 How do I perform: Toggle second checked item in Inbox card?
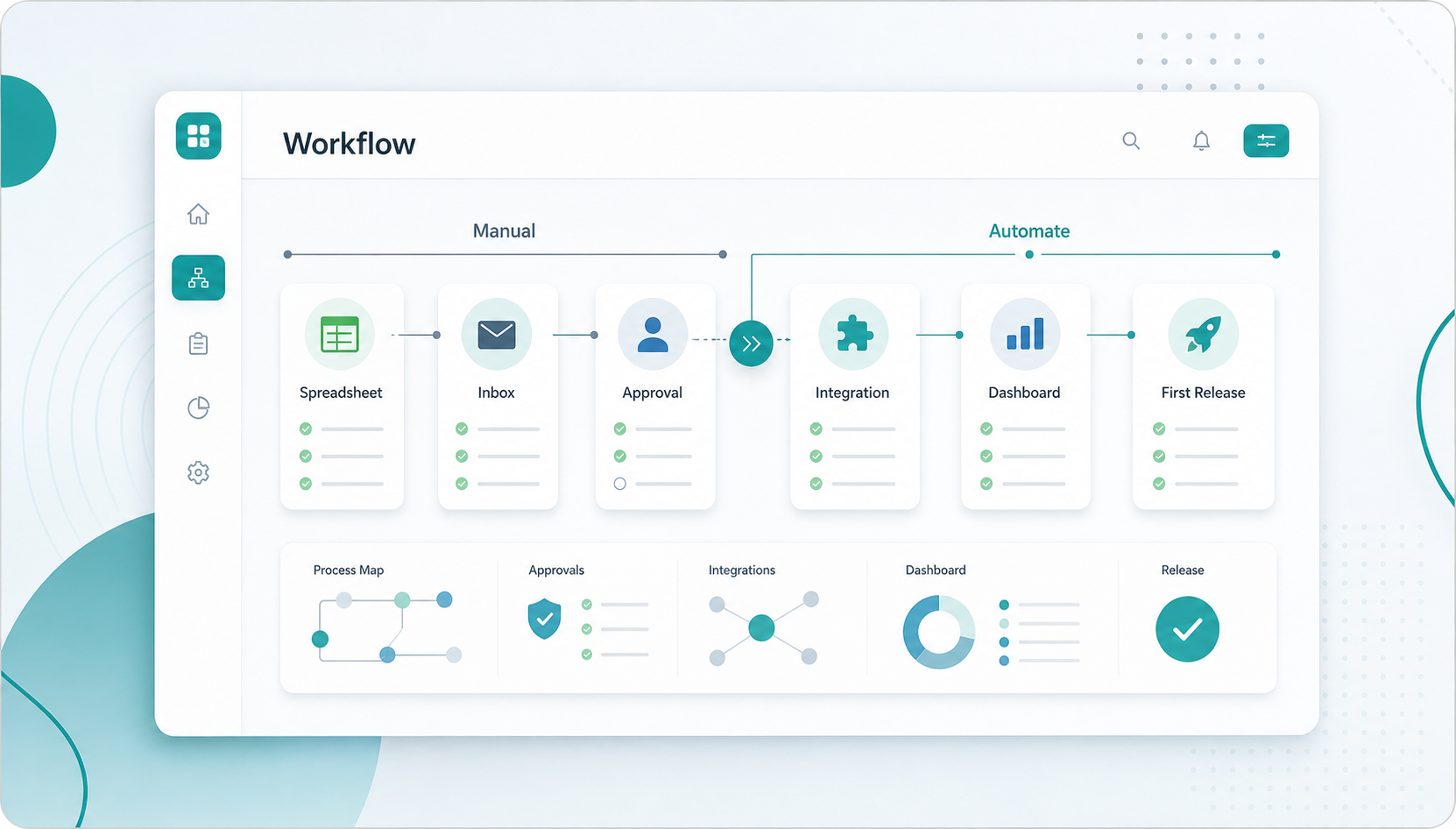click(462, 457)
